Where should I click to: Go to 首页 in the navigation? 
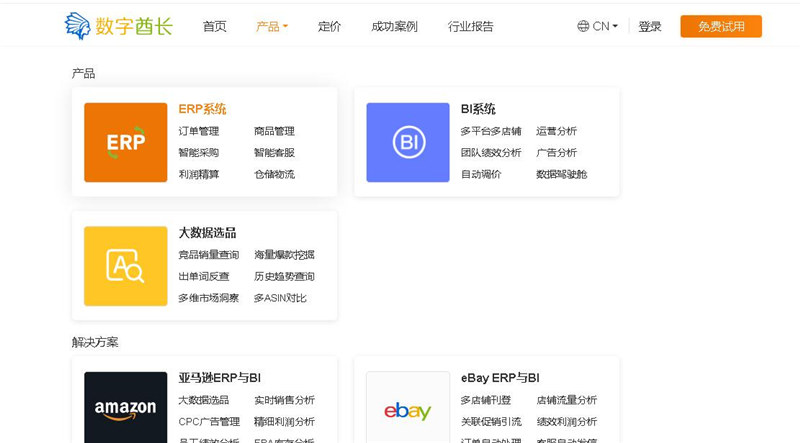click(x=214, y=26)
